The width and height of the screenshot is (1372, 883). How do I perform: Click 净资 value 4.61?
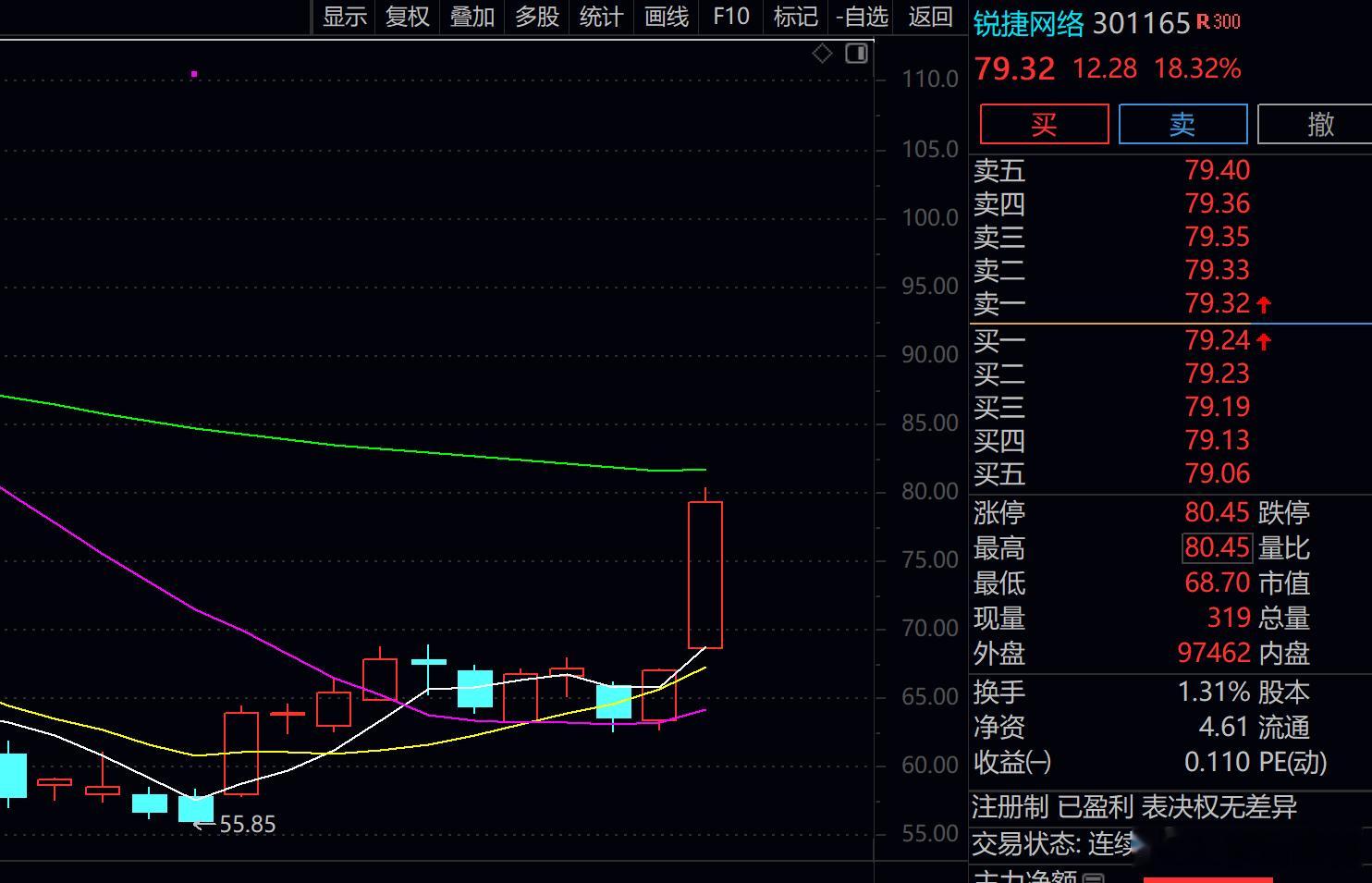pyautogui.click(x=1224, y=727)
